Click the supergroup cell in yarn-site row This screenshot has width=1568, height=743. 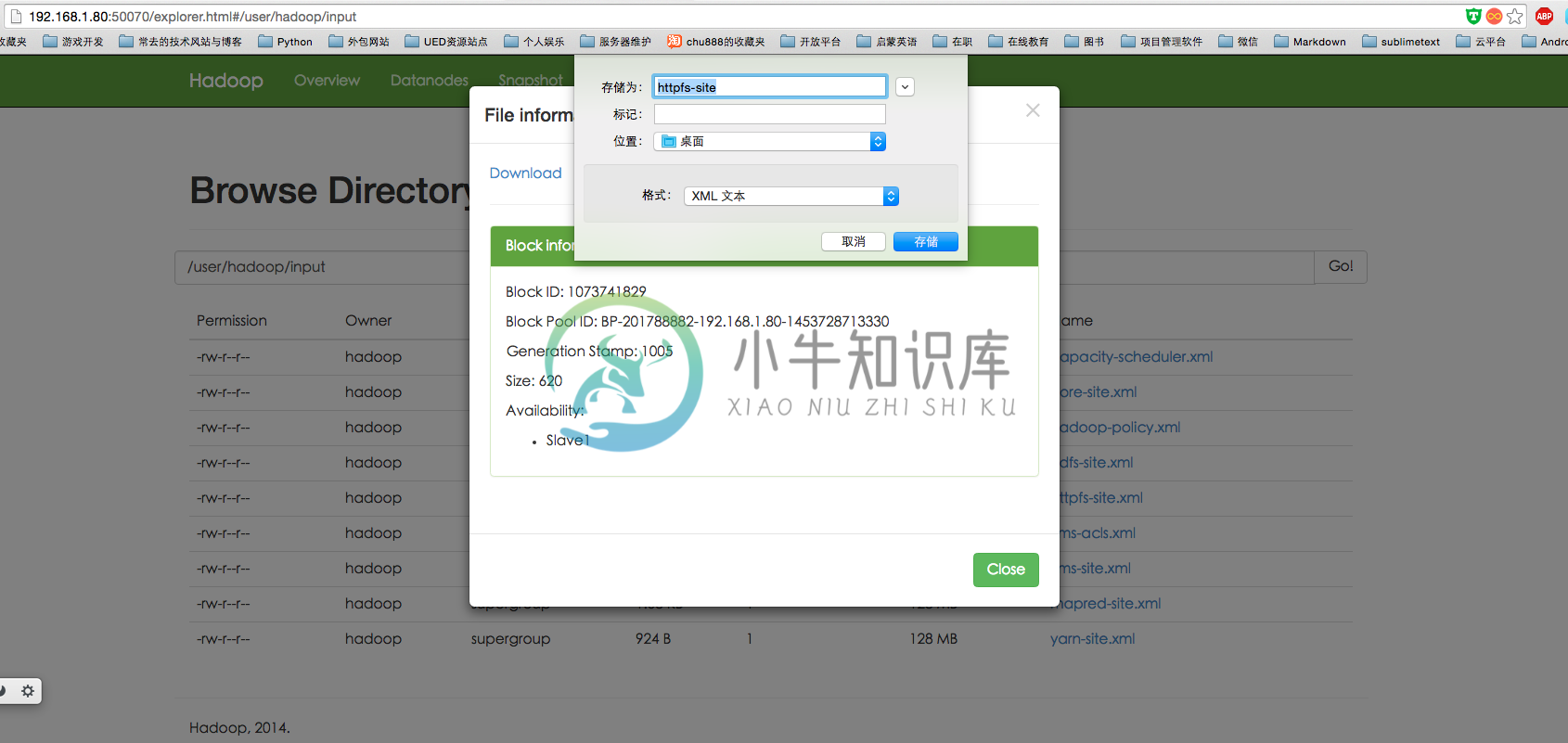pos(510,639)
